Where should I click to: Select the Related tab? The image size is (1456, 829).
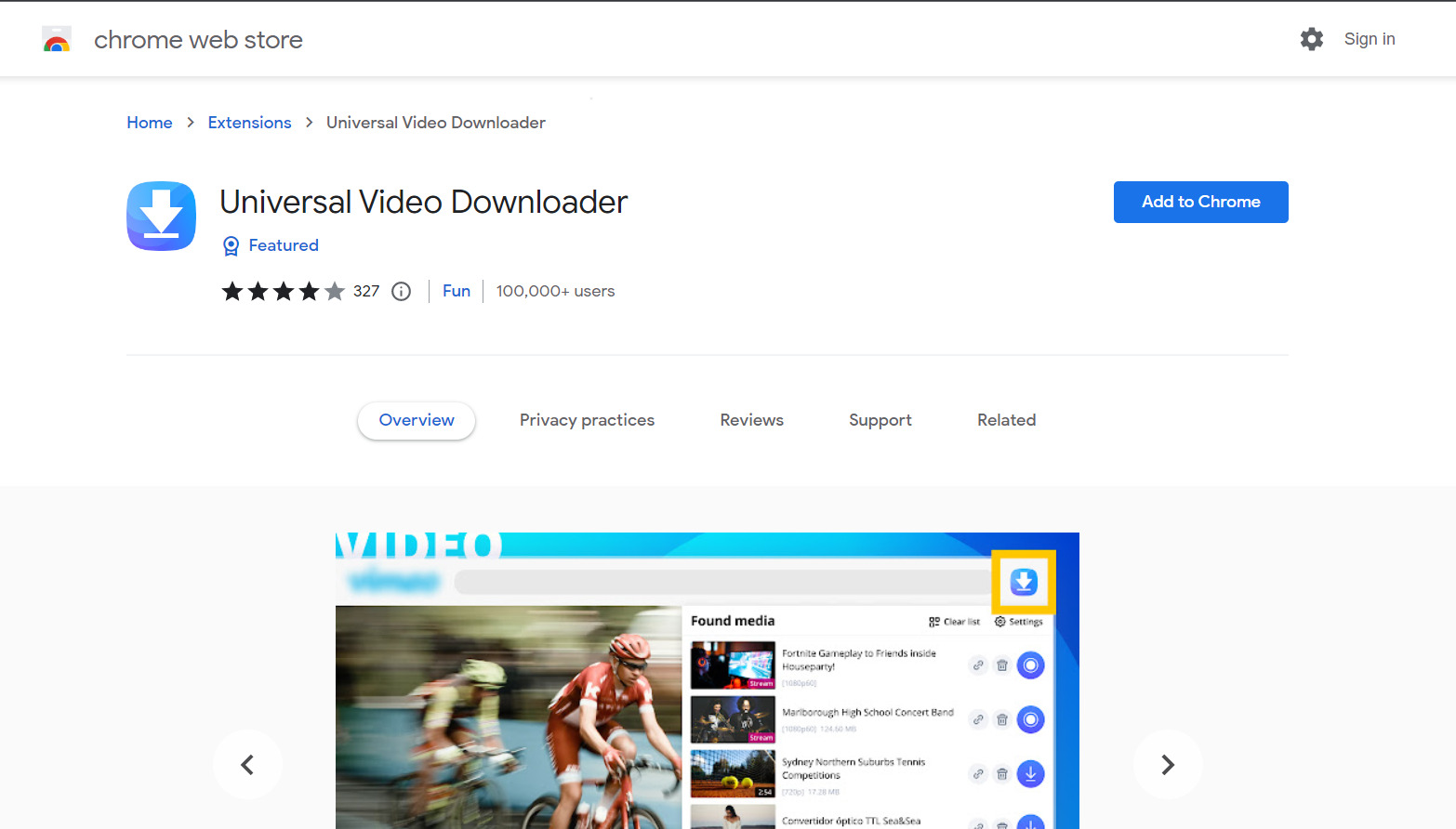[1006, 420]
